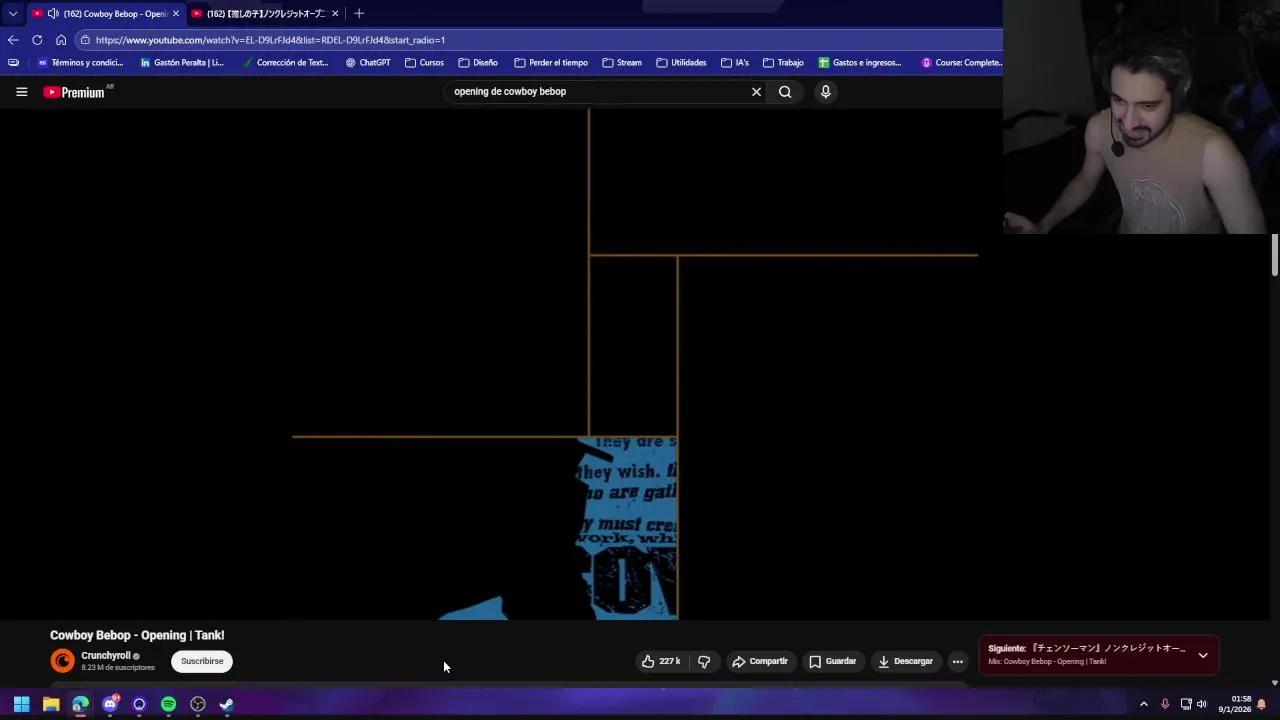Switch to the Cowboy Bebop Opening tab
The image size is (1280, 720).
point(105,14)
